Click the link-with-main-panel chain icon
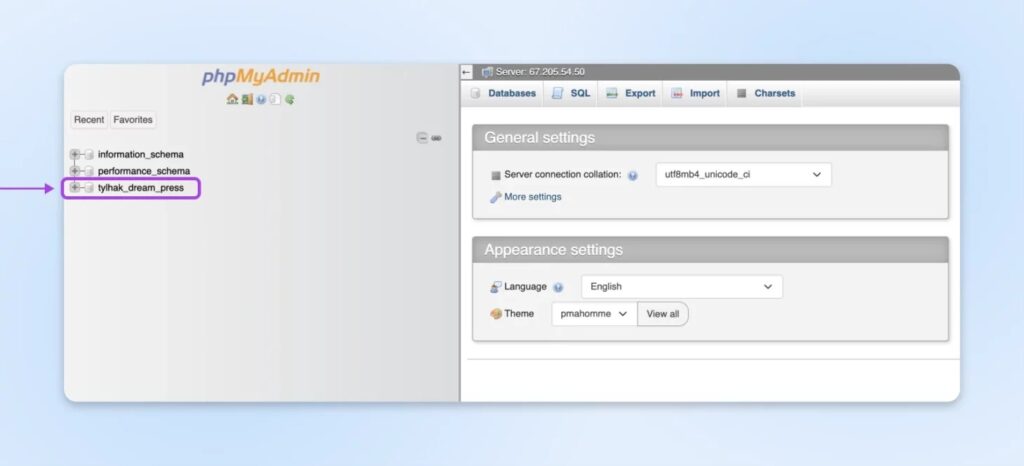The image size is (1024, 466). [x=436, y=138]
